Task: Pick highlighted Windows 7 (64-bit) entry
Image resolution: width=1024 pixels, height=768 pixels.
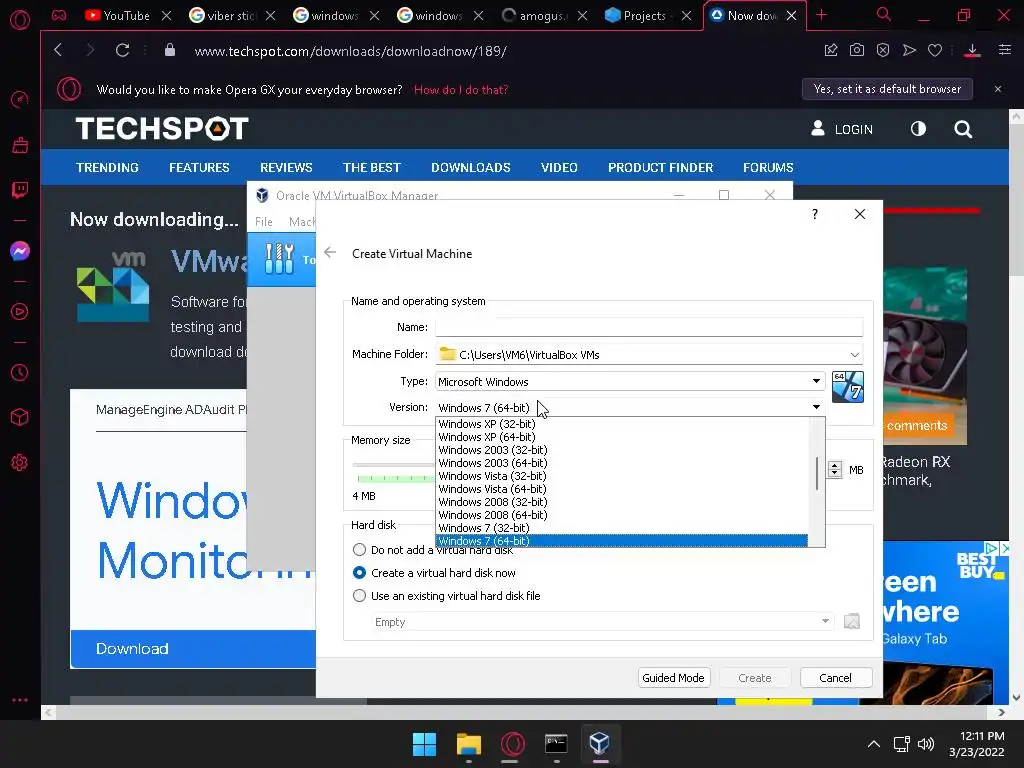Action: [x=622, y=541]
